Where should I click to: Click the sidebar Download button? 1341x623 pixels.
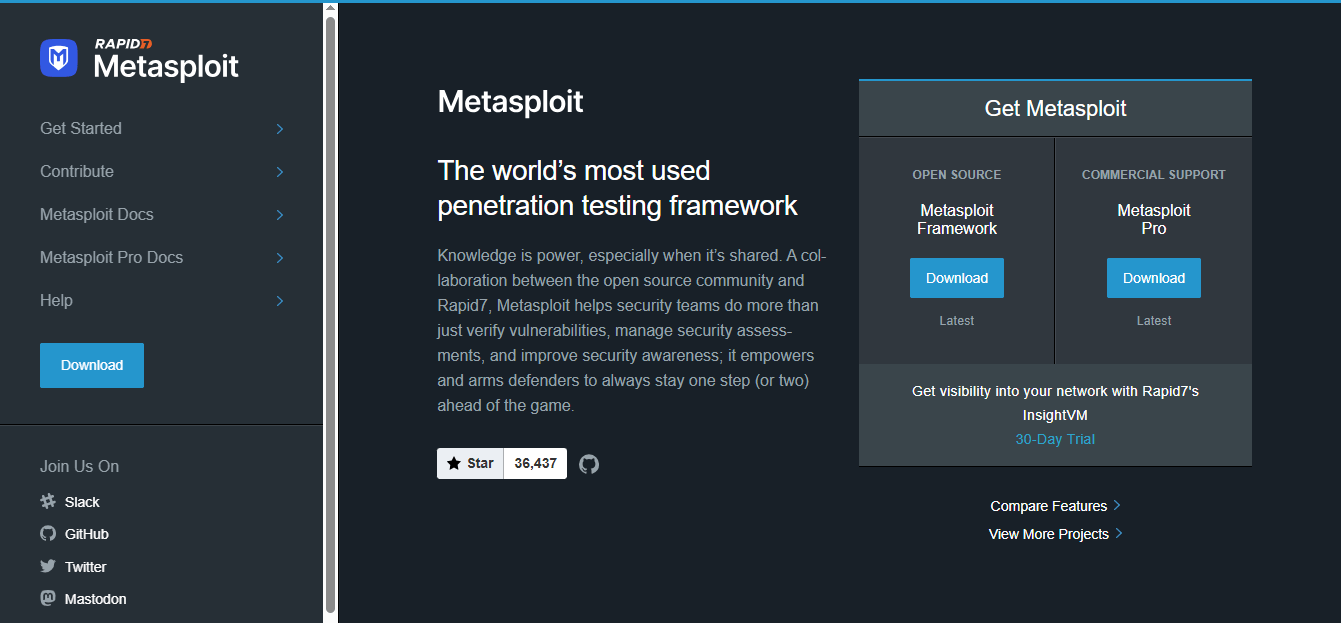click(92, 365)
